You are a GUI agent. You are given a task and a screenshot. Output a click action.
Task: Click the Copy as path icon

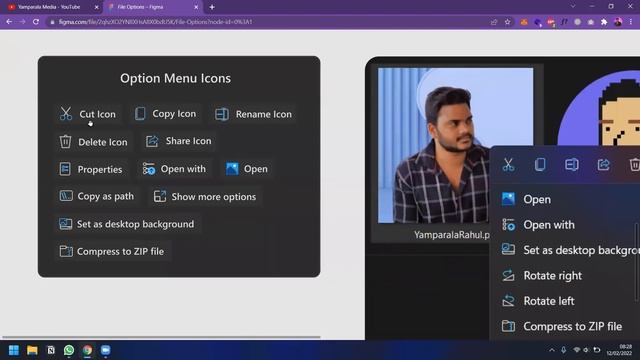tap(66, 196)
